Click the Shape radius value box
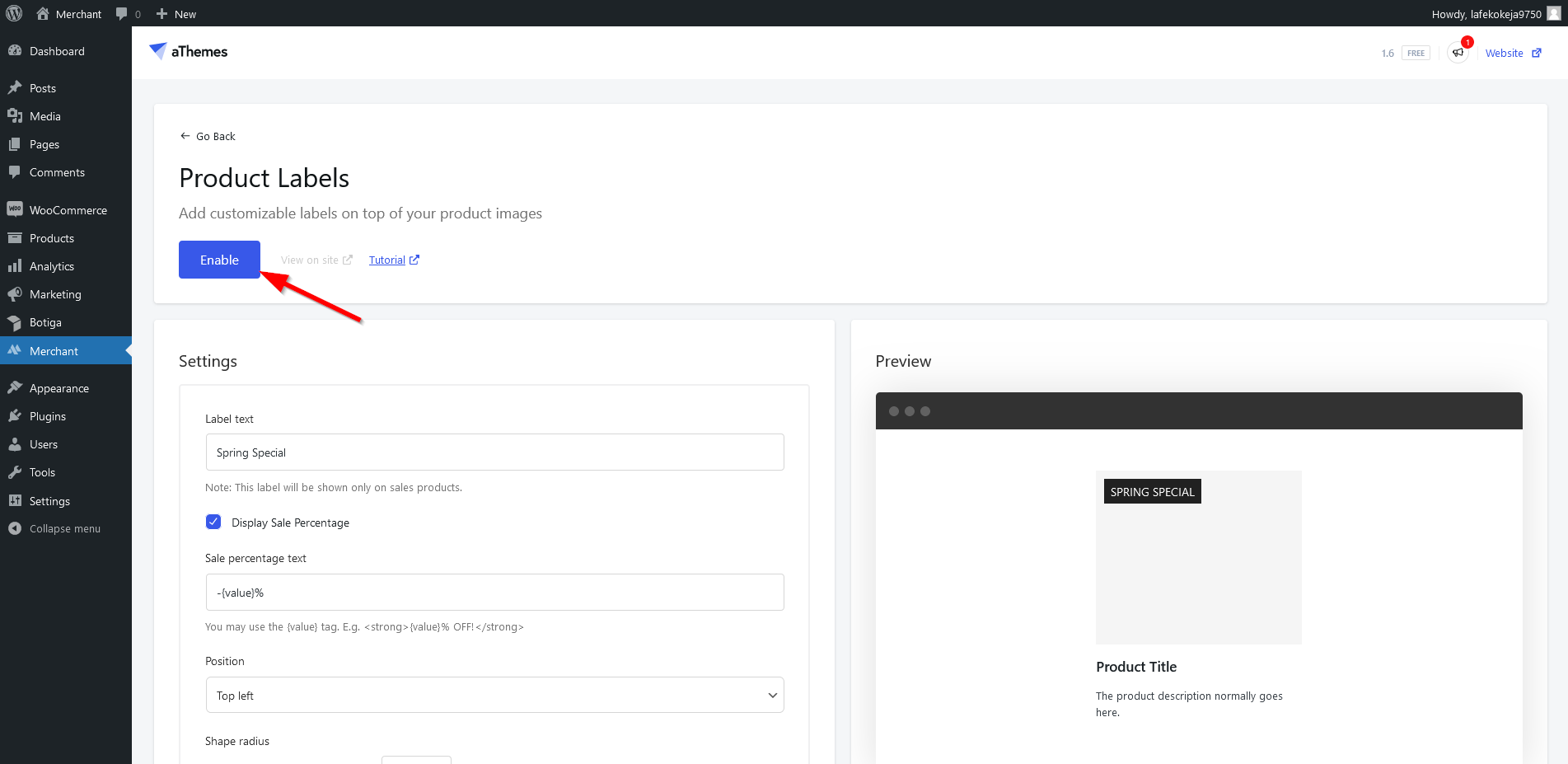This screenshot has height=764, width=1568. click(x=416, y=759)
